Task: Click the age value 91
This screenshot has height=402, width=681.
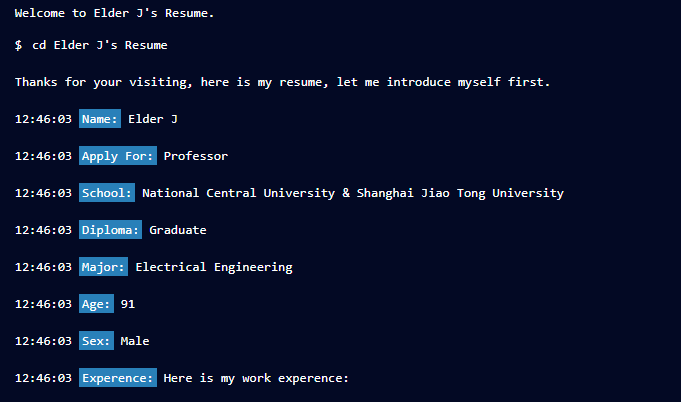Action: 128,304
